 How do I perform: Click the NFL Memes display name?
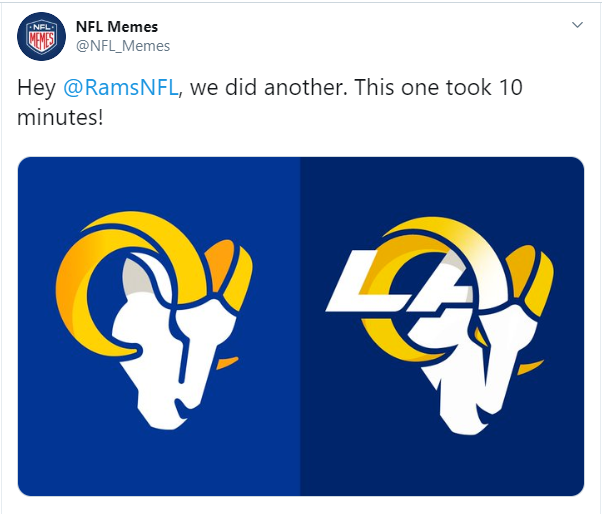(x=117, y=27)
